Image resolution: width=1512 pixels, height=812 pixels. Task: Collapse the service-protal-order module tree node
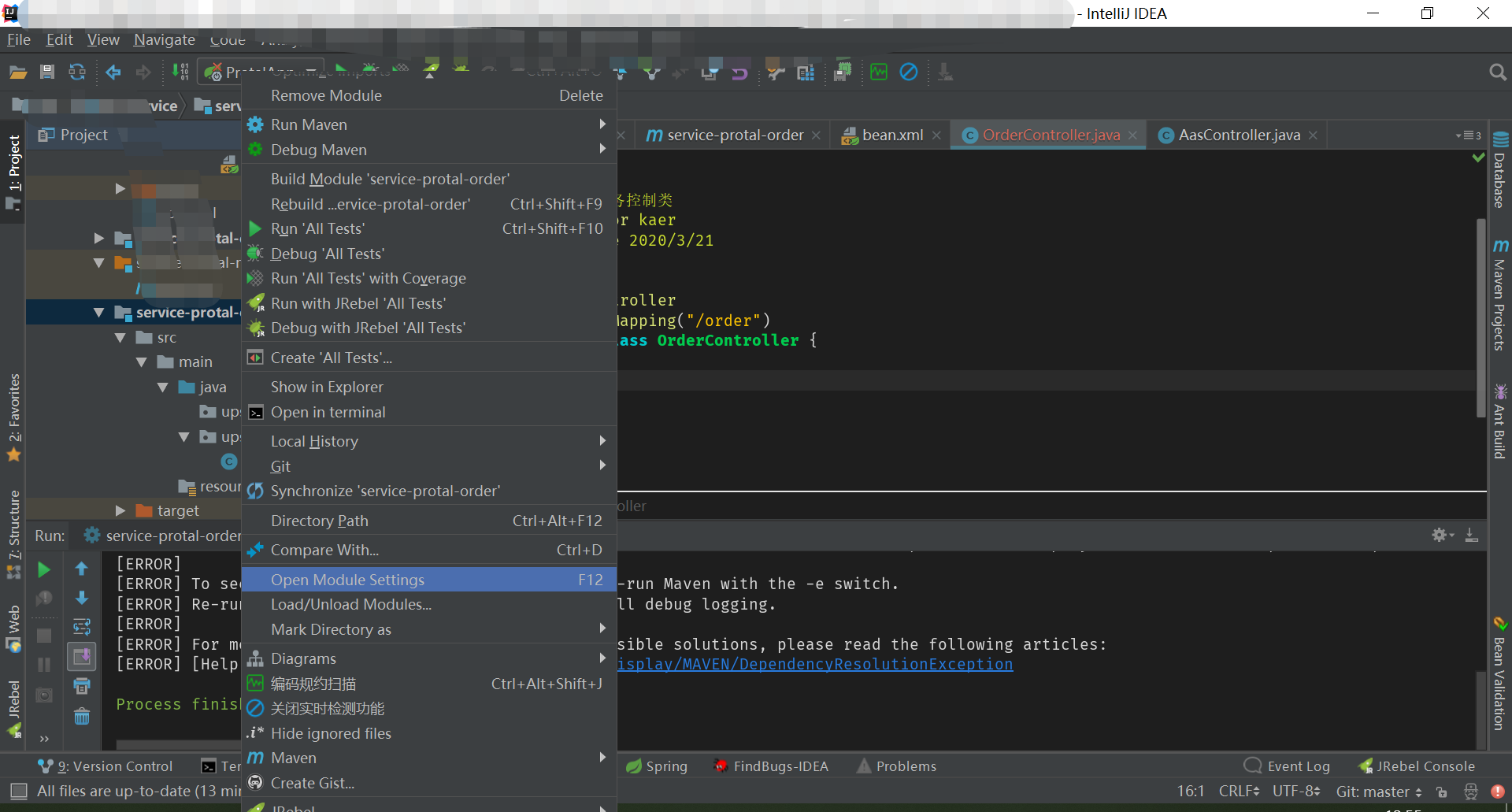pos(99,313)
